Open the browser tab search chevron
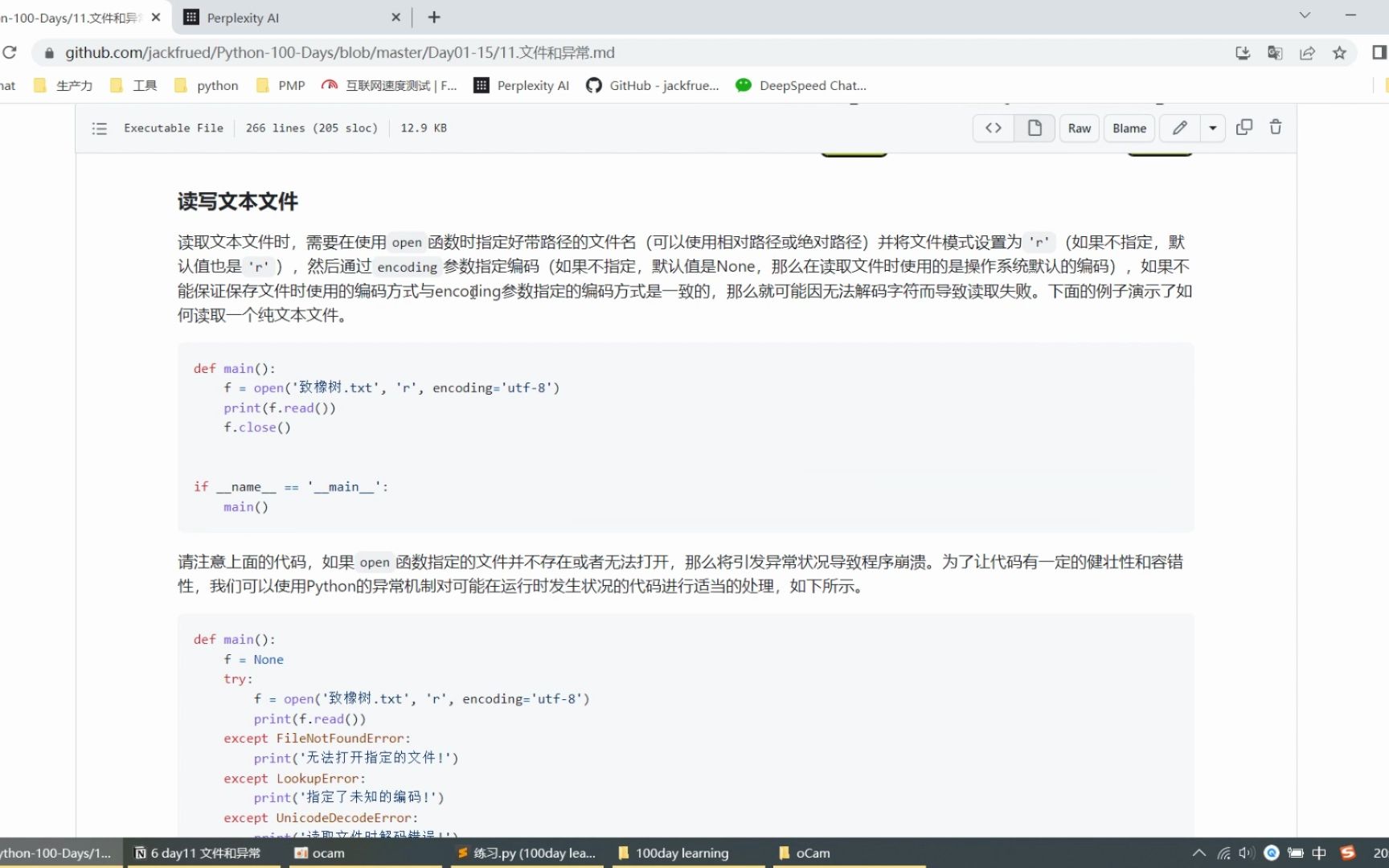The image size is (1389, 868). point(1304,15)
